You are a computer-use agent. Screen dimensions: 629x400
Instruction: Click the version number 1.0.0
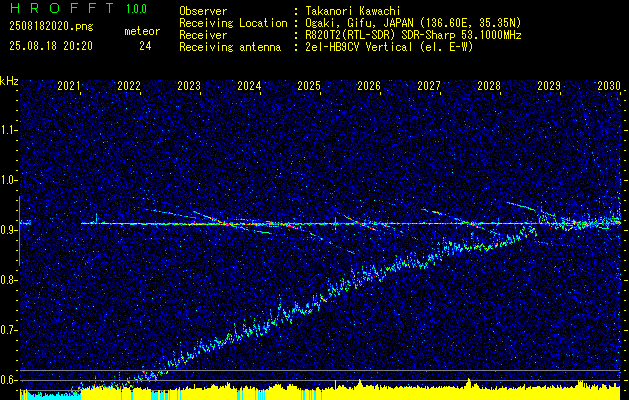pyautogui.click(x=136, y=8)
